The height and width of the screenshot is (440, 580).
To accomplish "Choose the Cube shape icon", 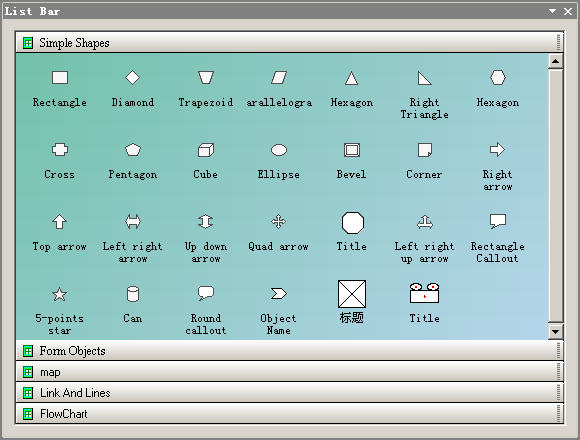I will click(206, 150).
